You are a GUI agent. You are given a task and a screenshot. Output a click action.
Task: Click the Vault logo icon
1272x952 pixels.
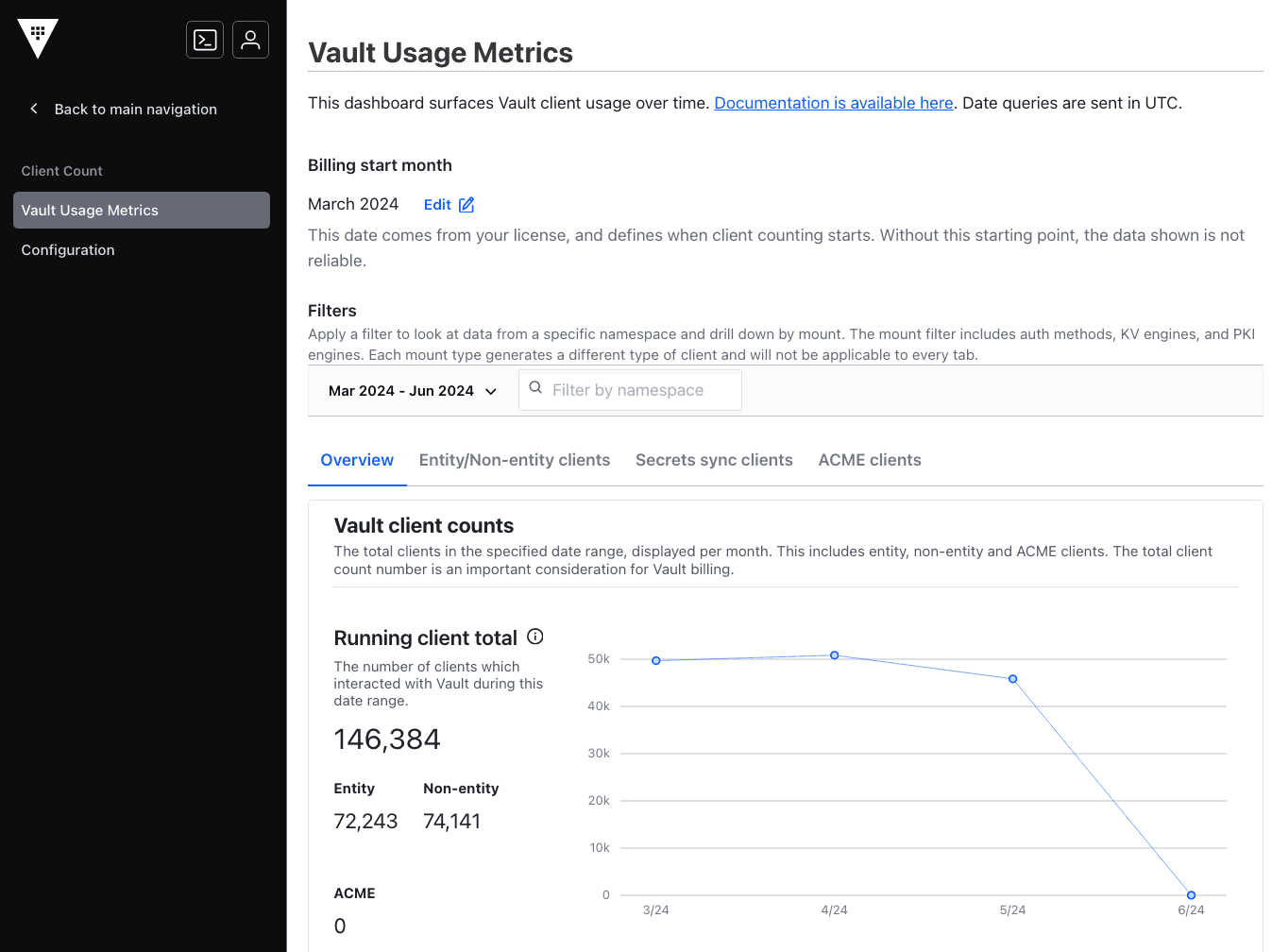point(38,39)
